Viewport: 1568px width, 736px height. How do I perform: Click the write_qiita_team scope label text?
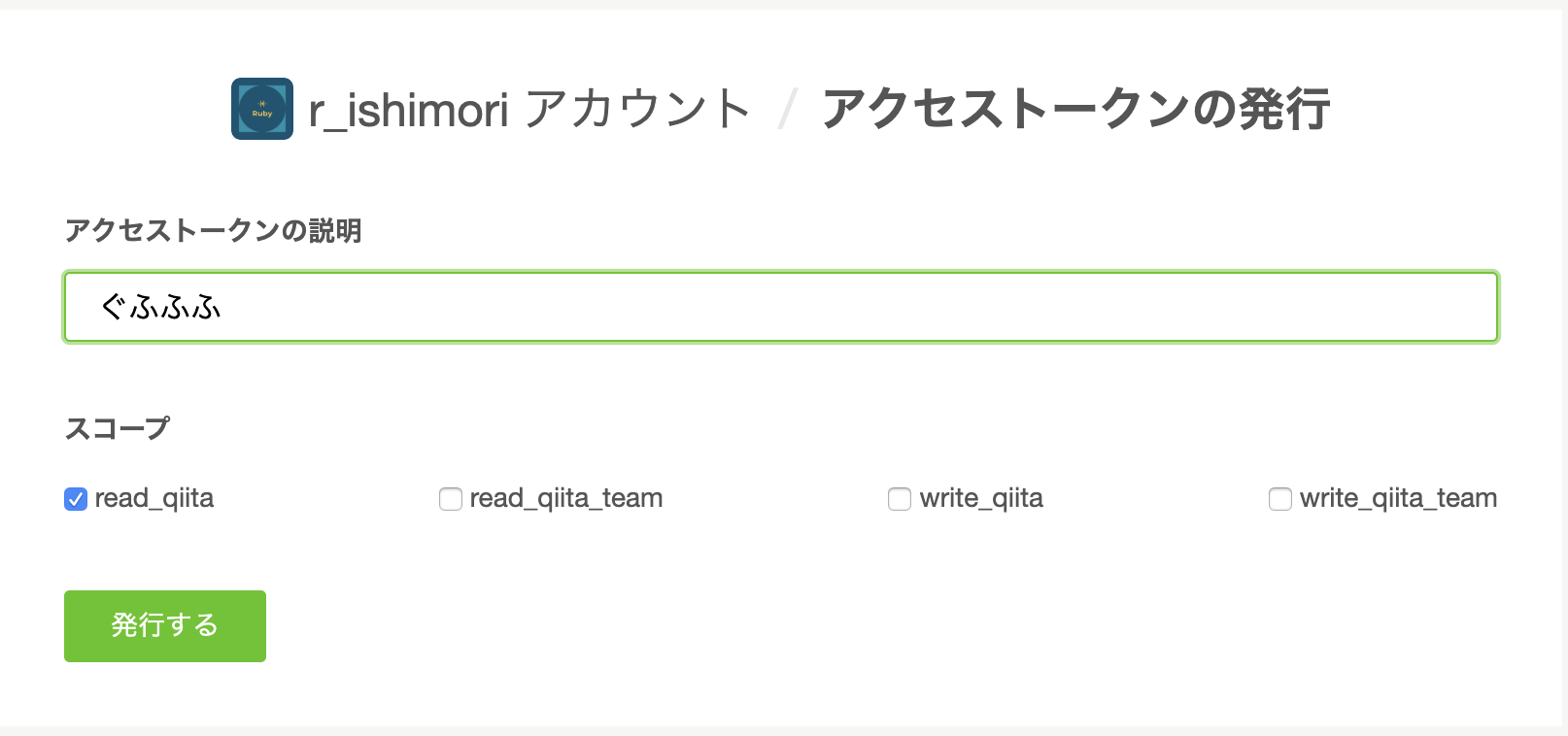coord(1398,498)
